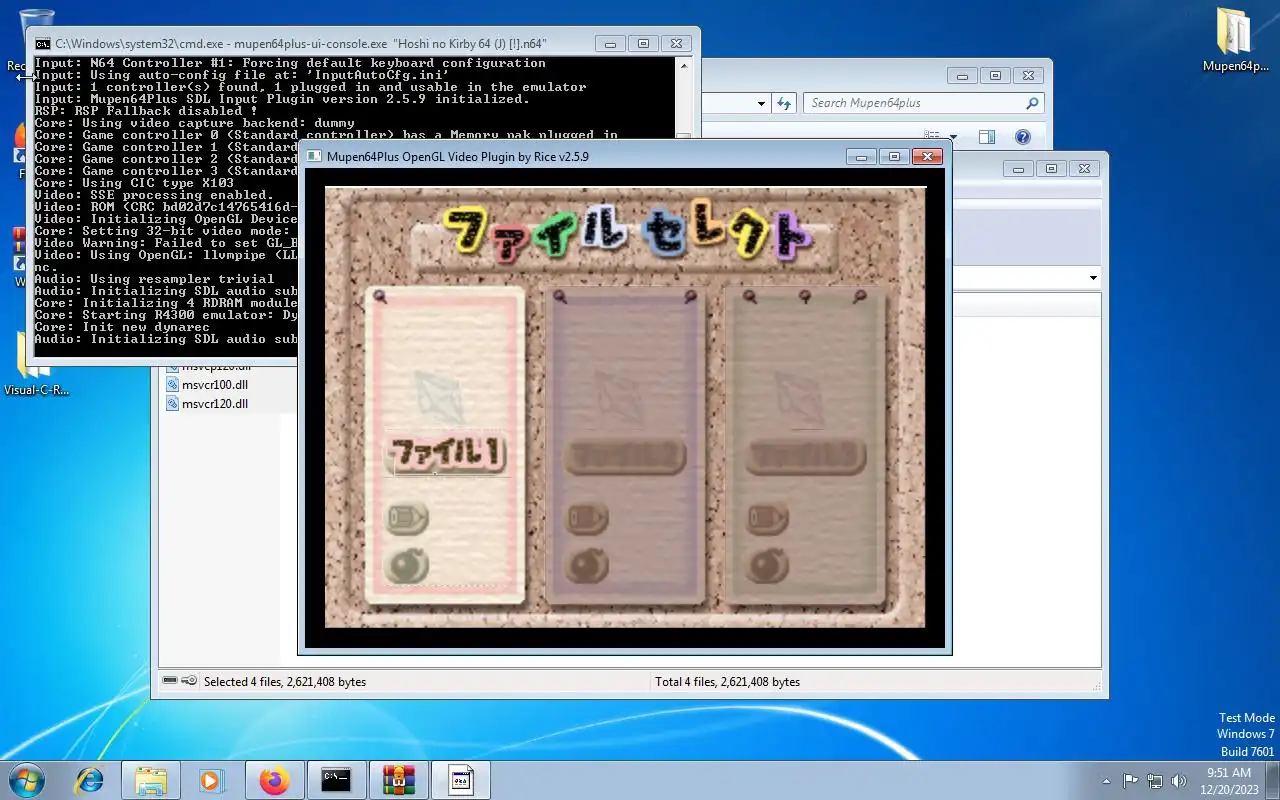Click bomb delete icon in first file card
This screenshot has width=1280, height=800.
(x=406, y=567)
